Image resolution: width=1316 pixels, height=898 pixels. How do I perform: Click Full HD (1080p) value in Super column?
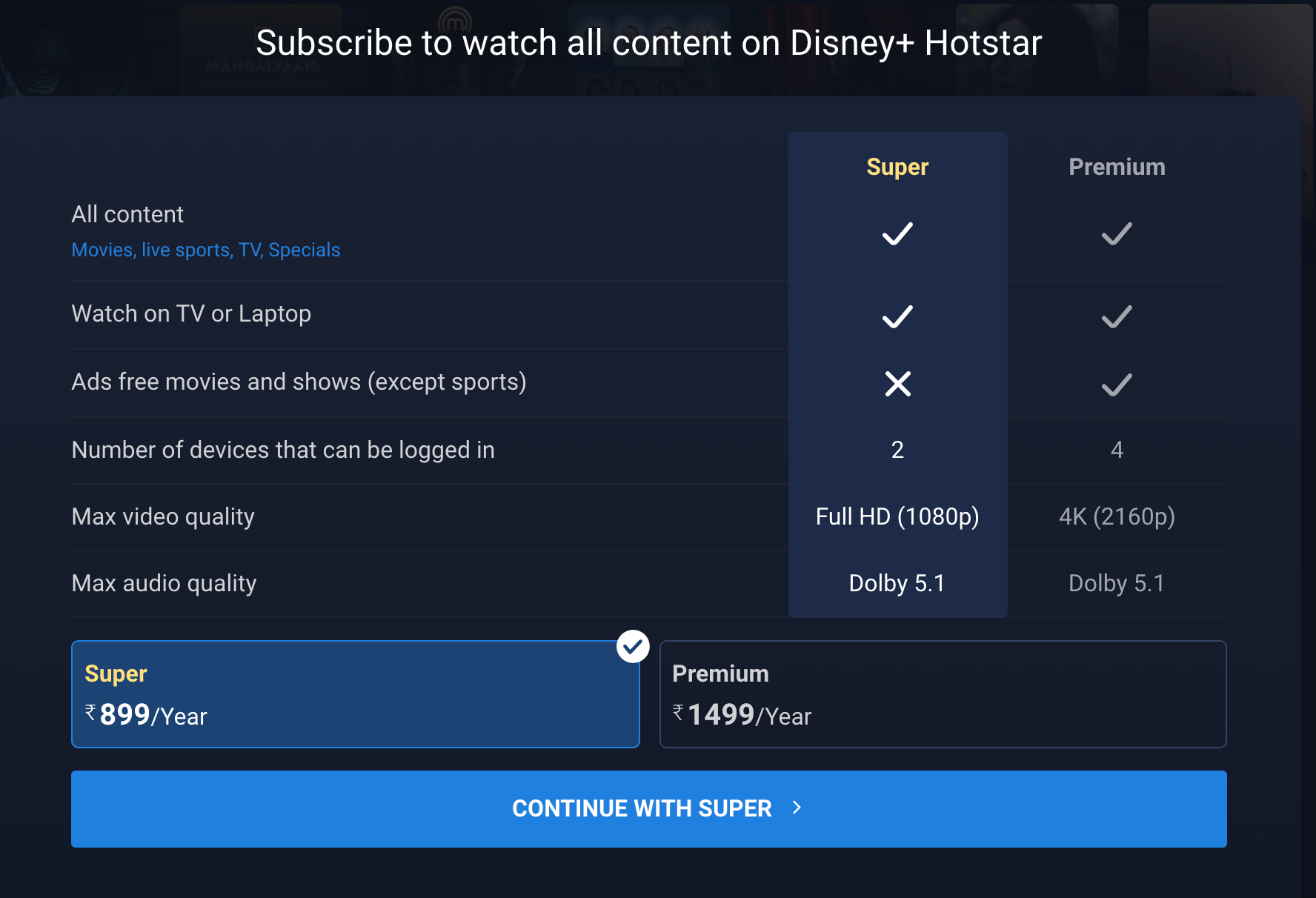point(897,516)
